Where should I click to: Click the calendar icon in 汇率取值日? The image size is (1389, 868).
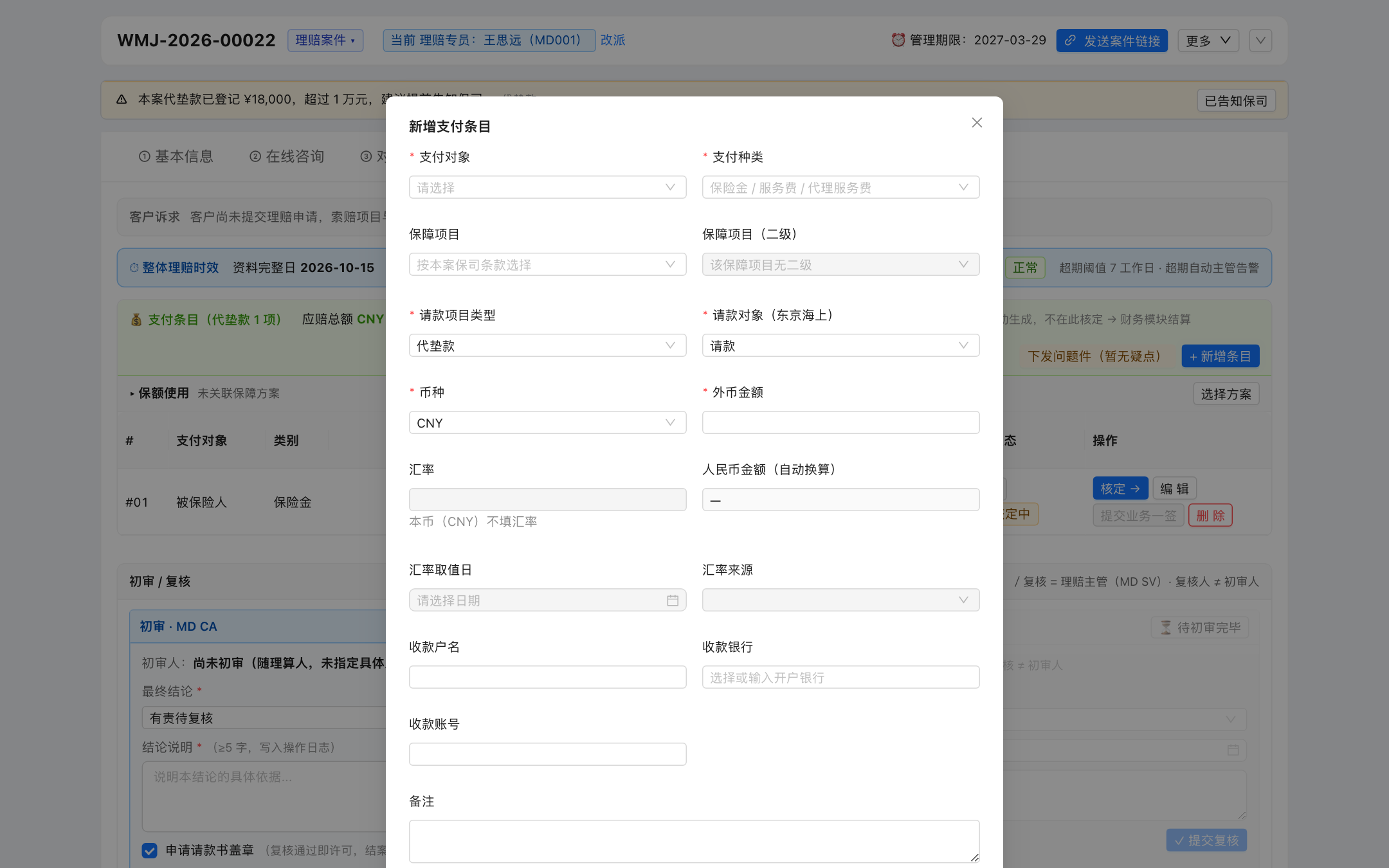click(673, 600)
